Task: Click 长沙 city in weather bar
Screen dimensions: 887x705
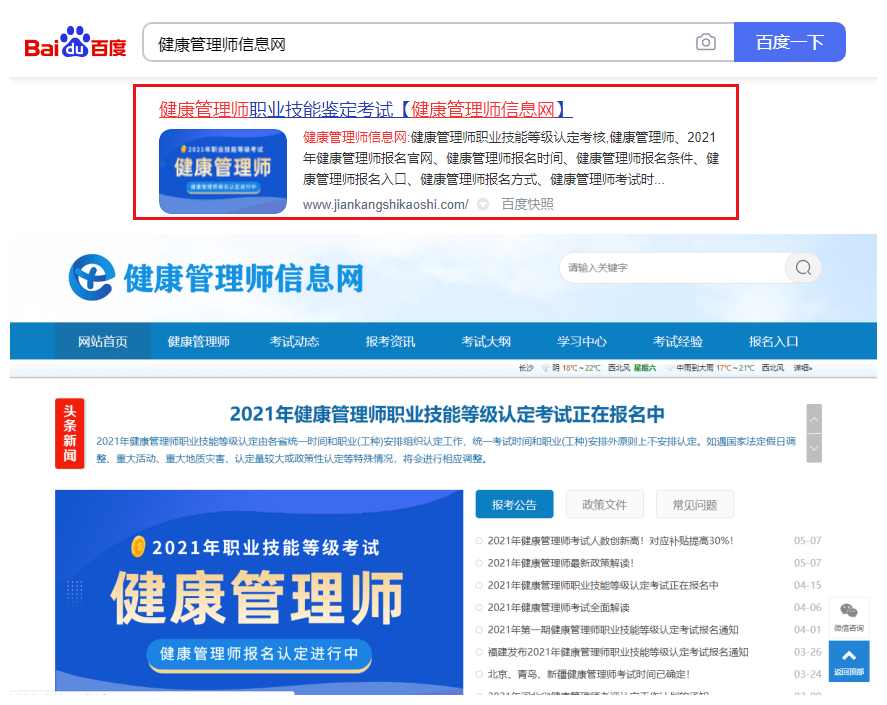Action: click(526, 368)
